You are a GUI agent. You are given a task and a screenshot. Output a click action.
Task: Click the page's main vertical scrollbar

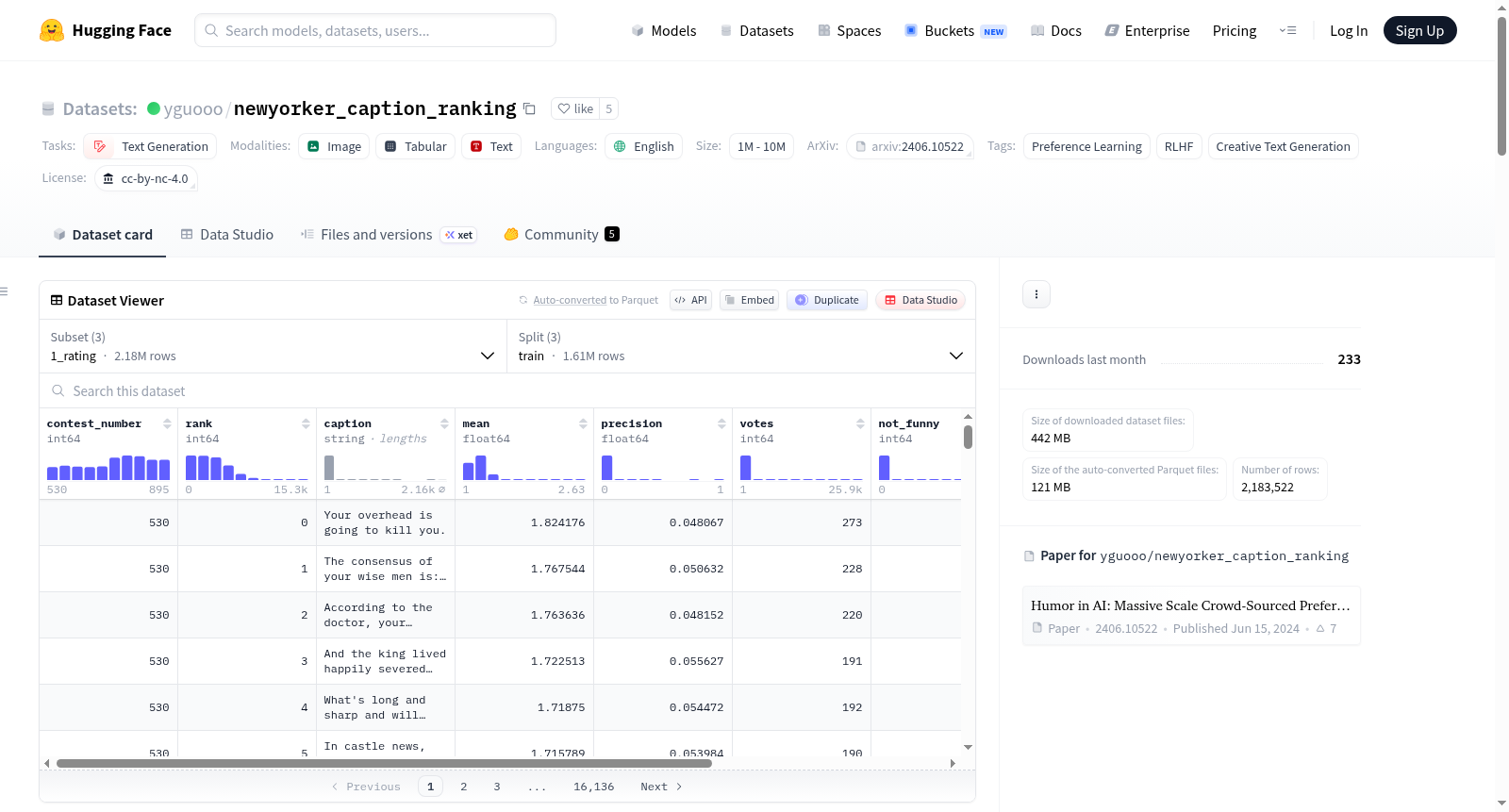click(1501, 85)
